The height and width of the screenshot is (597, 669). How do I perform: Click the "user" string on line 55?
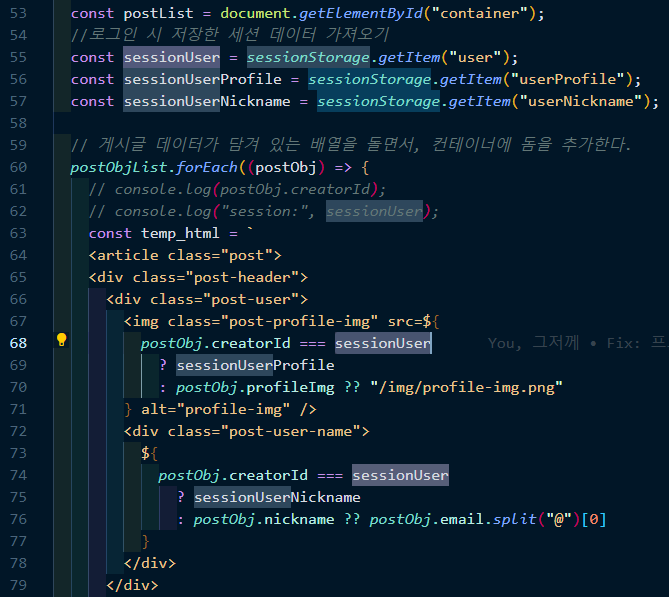[475, 57]
